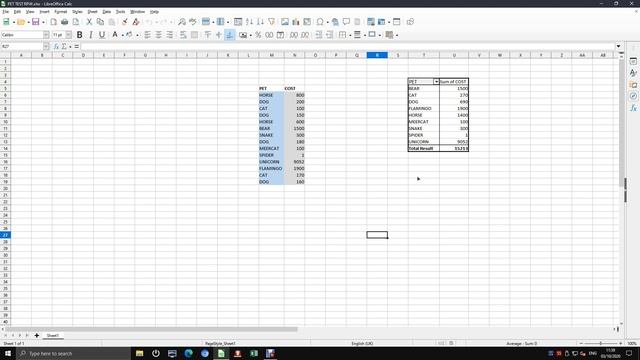This screenshot has width=640, height=360.
Task: Open the File menu
Action: [6, 12]
